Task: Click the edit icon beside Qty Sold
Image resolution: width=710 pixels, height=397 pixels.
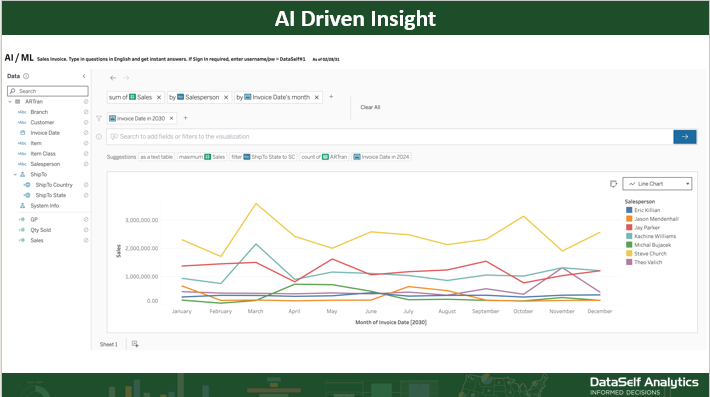Action: [x=86, y=230]
